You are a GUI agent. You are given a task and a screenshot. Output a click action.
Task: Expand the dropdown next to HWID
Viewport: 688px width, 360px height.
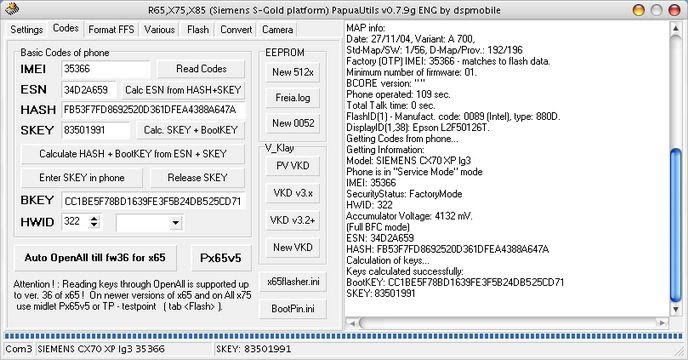pyautogui.click(x=176, y=223)
